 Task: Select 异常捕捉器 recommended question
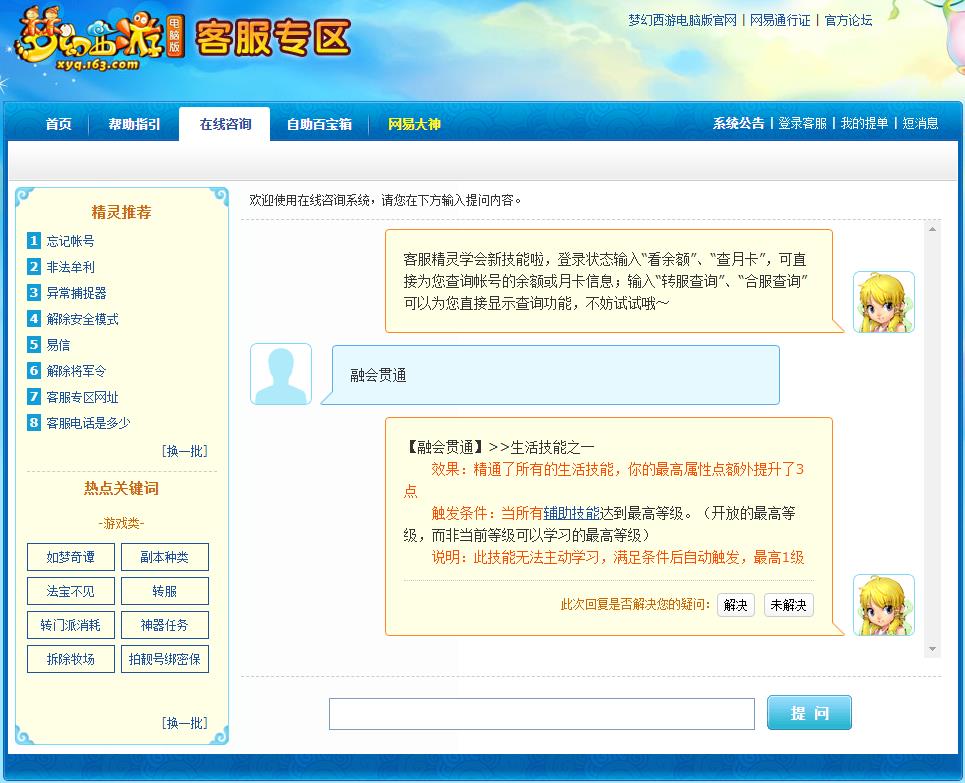pyautogui.click(x=76, y=292)
